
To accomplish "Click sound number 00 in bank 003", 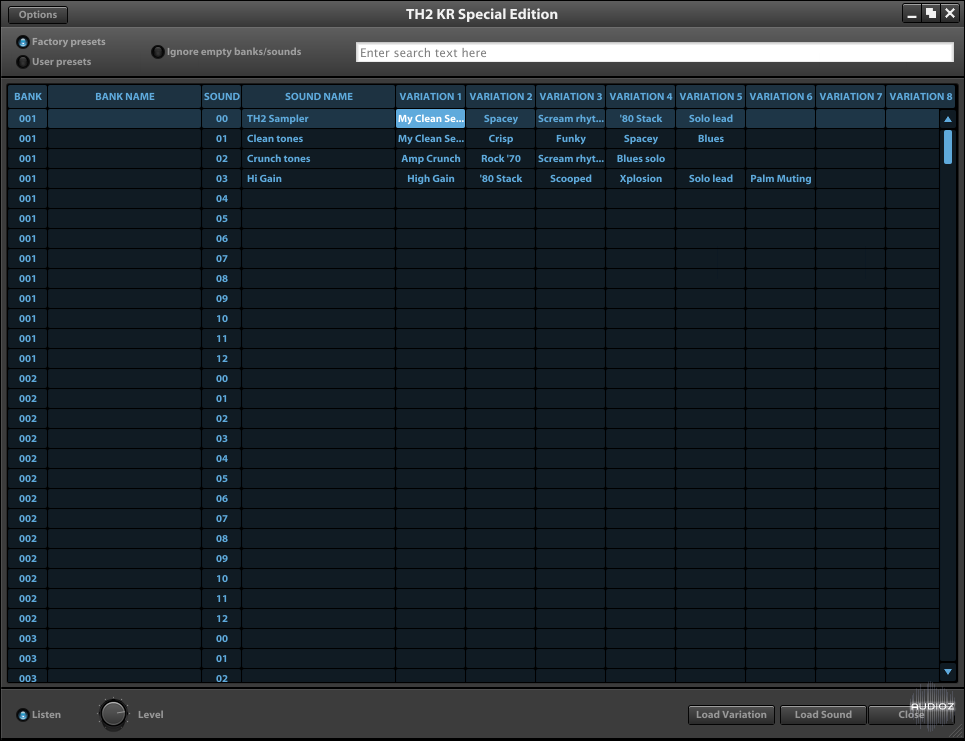I will click(222, 639).
